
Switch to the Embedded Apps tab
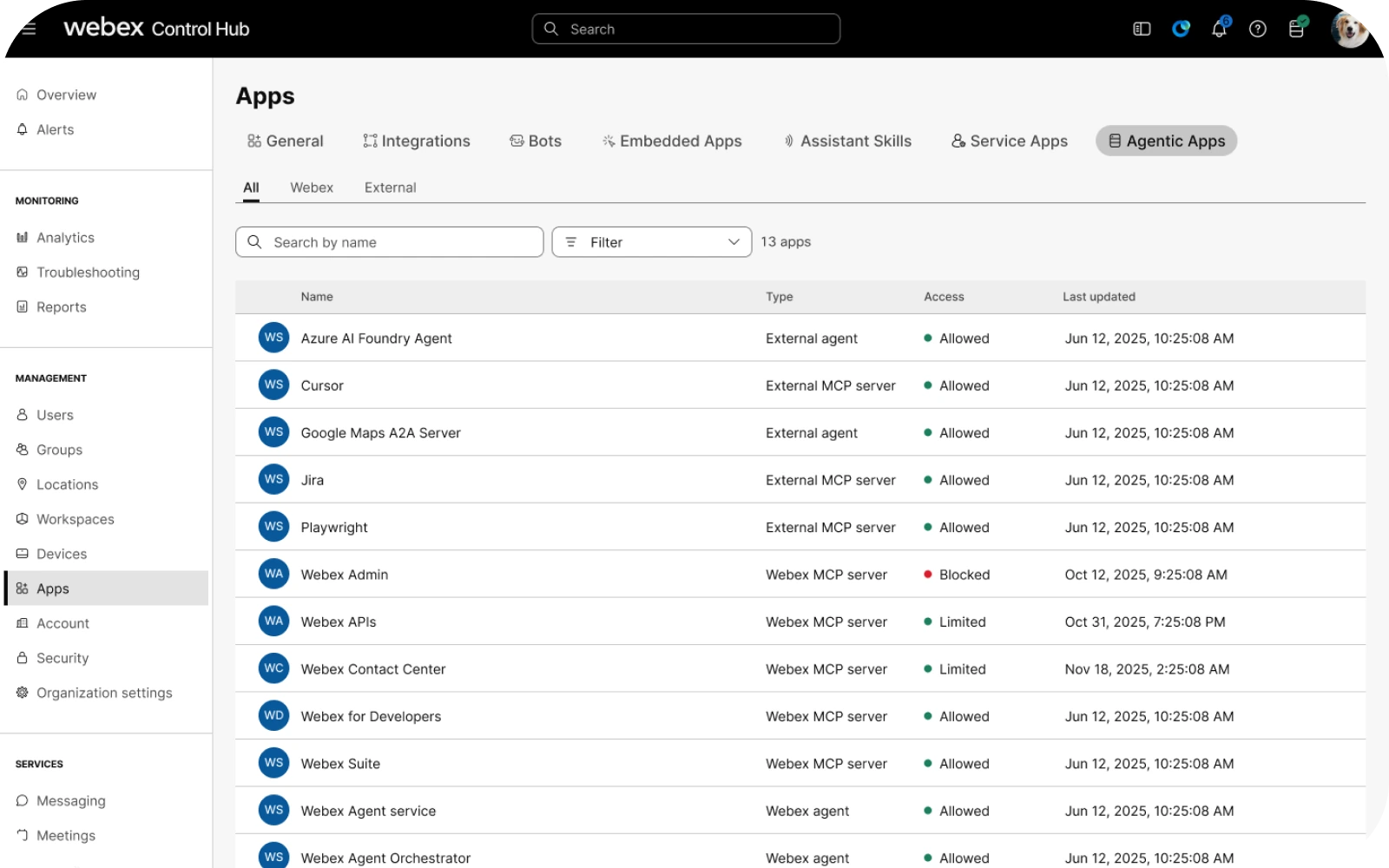pos(672,141)
